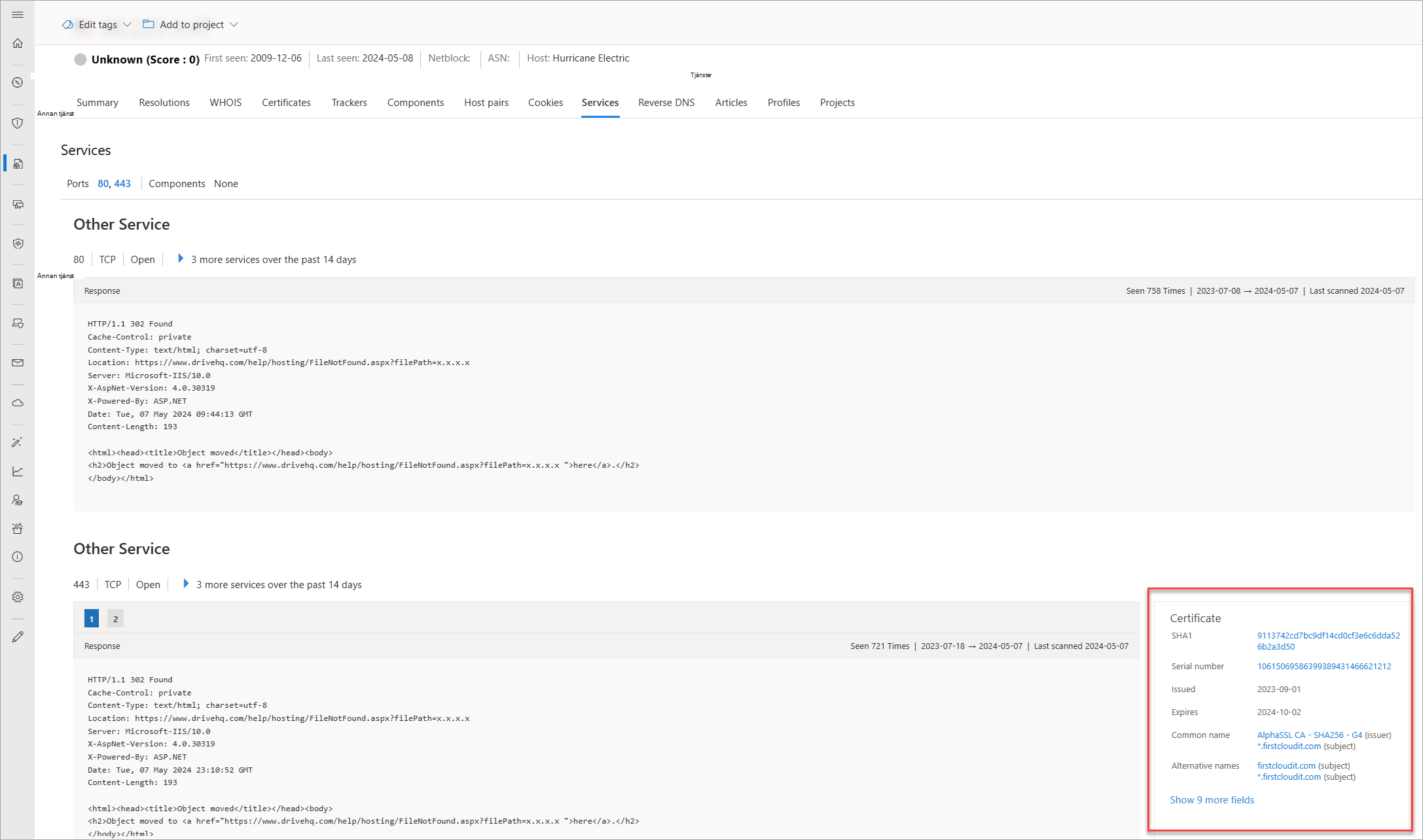Open the settings gear icon
Screen dimensions: 1423x840
pyautogui.click(x=18, y=597)
